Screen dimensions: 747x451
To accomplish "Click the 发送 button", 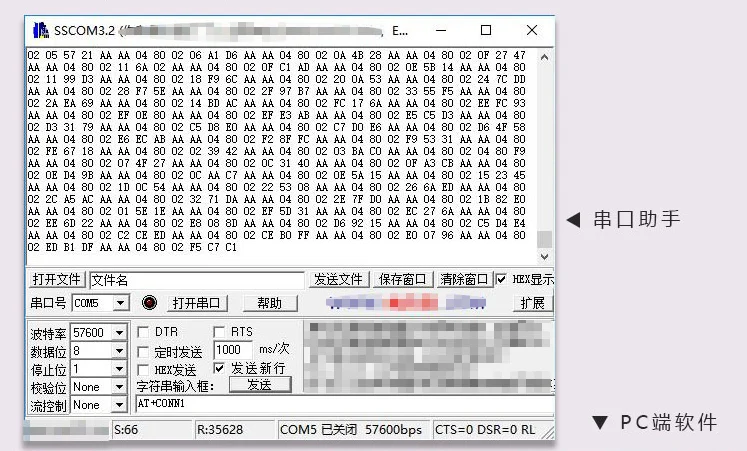I will (260, 385).
